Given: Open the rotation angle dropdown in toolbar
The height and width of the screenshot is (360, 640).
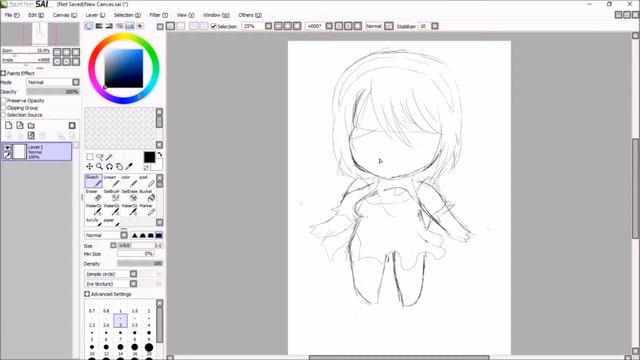Looking at the screenshot, I should (x=329, y=26).
